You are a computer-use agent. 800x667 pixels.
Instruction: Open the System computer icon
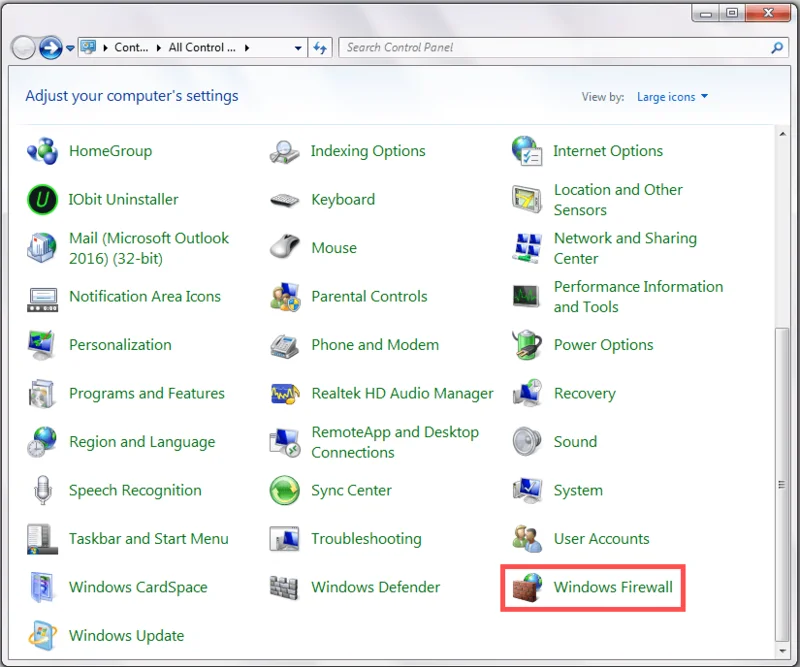pos(527,490)
